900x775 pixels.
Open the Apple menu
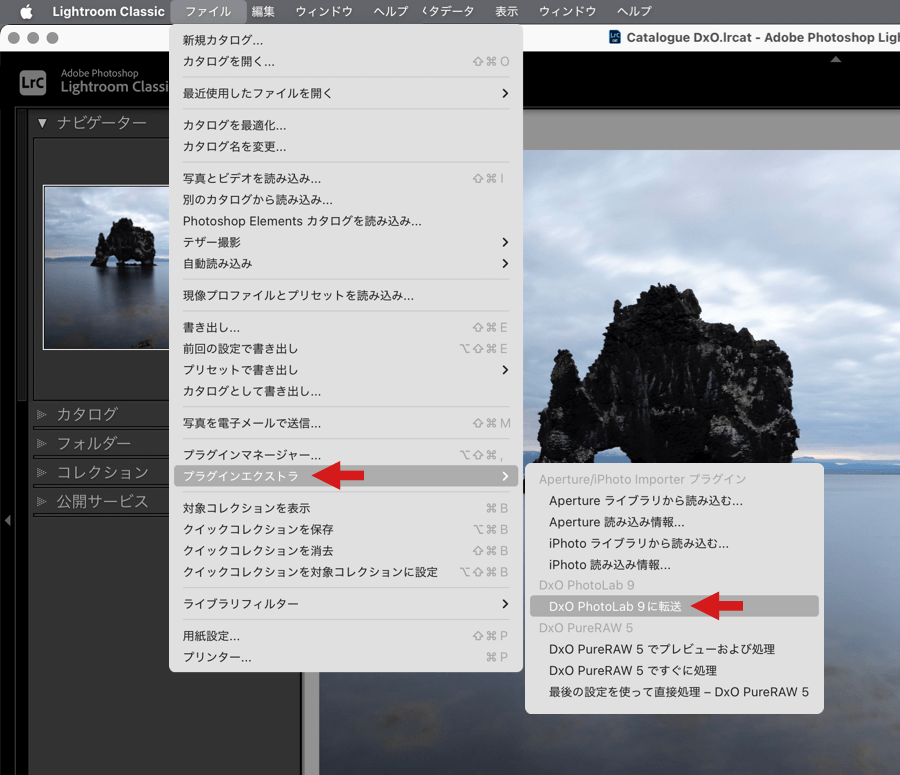[x=26, y=11]
